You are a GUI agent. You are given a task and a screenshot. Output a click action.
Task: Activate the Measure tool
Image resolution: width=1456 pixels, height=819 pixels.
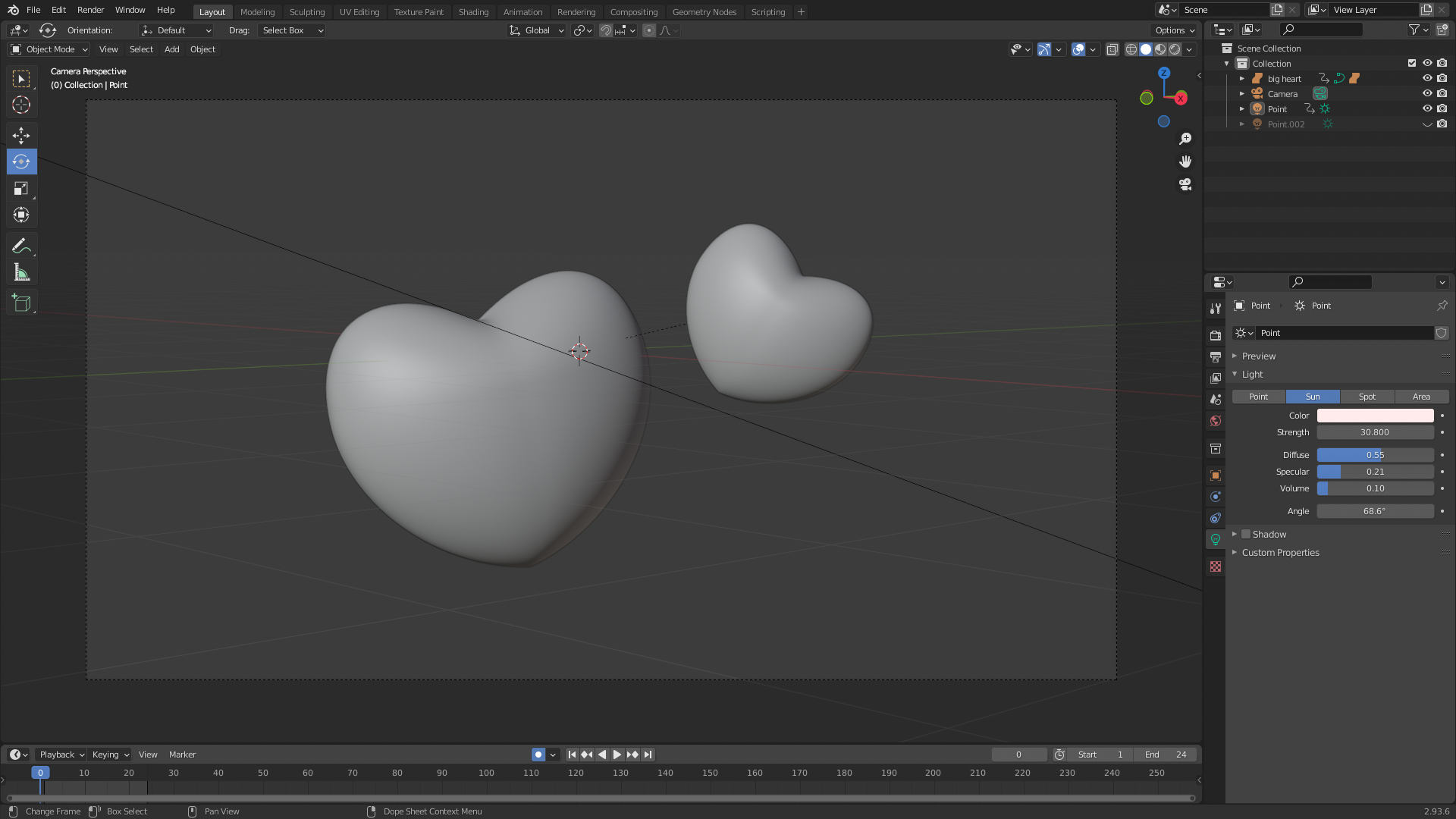21,273
